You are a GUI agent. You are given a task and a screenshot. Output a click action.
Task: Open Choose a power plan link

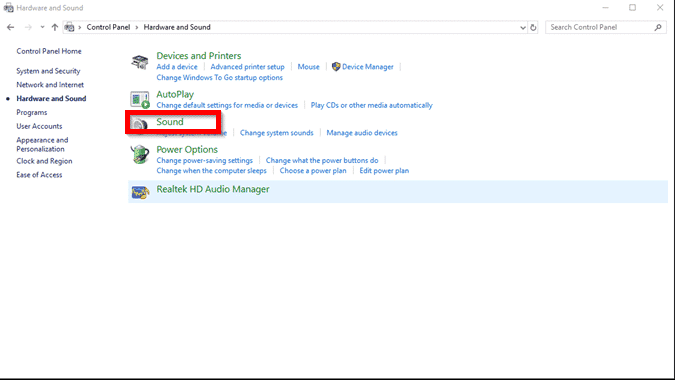point(313,170)
